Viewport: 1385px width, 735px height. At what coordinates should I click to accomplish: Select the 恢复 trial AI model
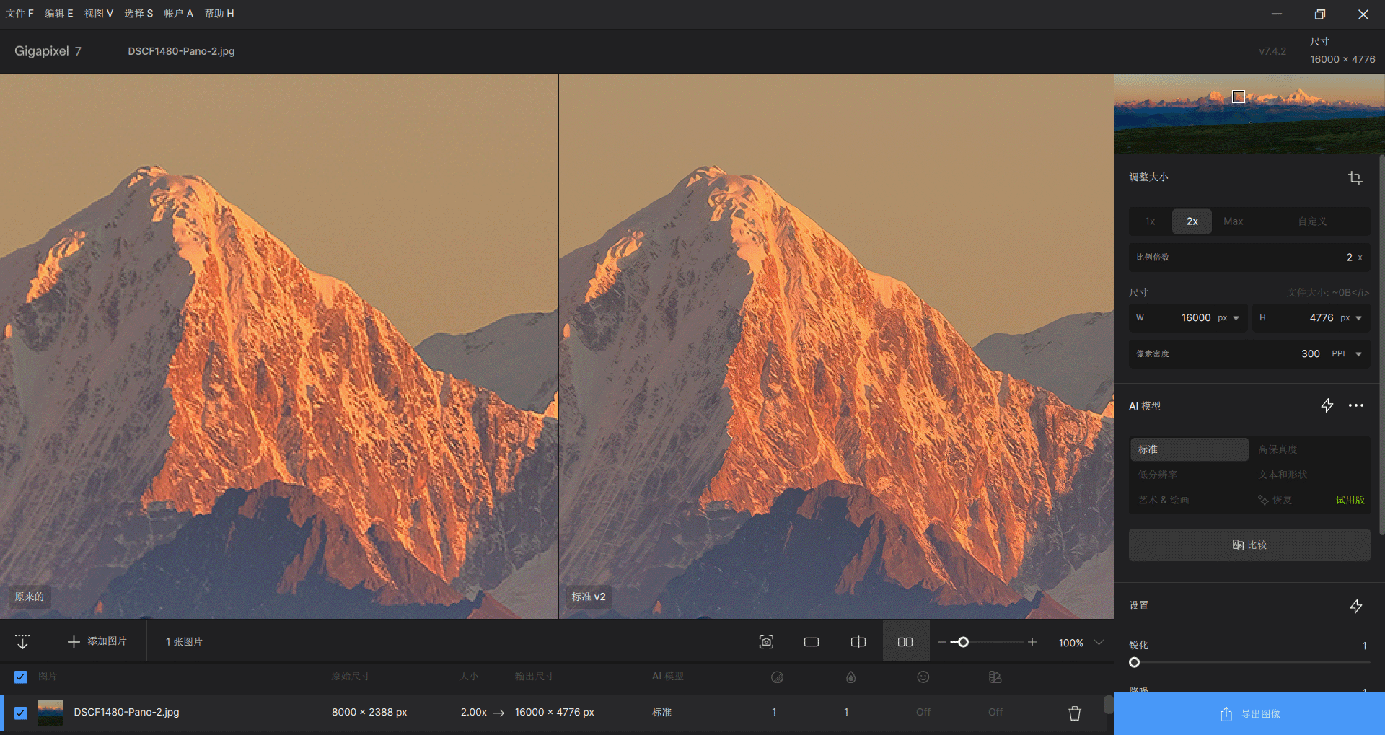point(1310,500)
